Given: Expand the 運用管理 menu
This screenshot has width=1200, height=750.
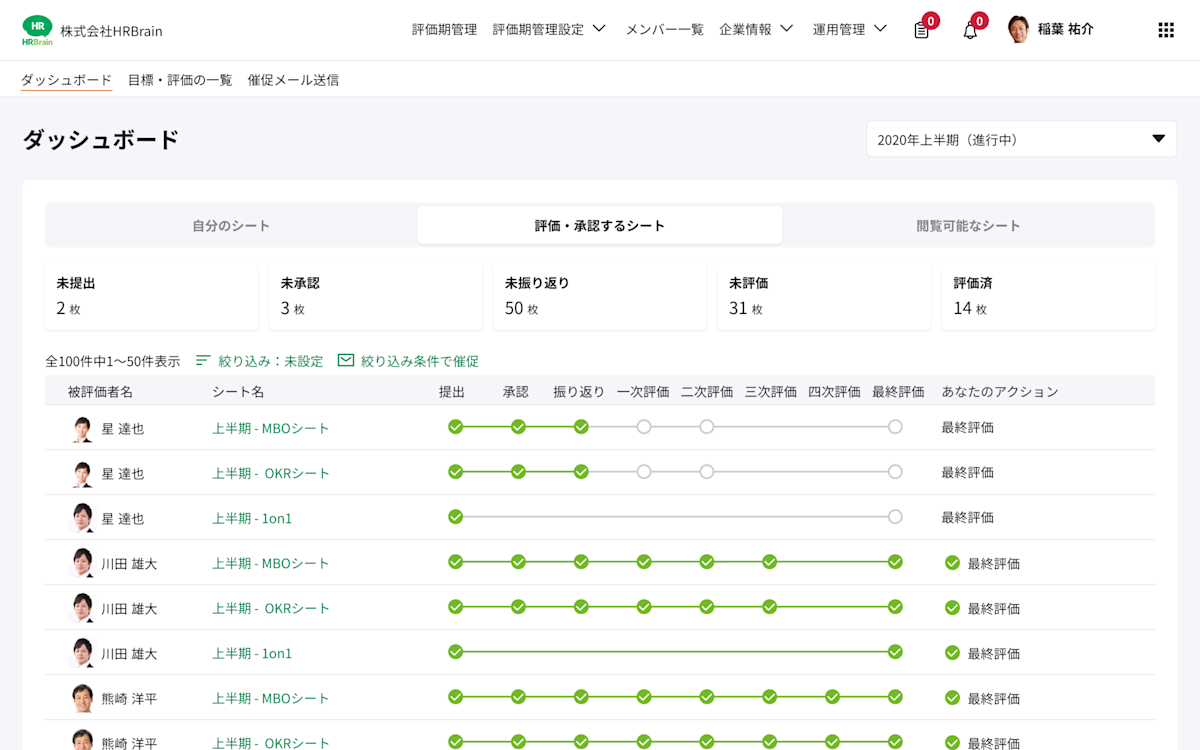Looking at the screenshot, I should [x=850, y=30].
